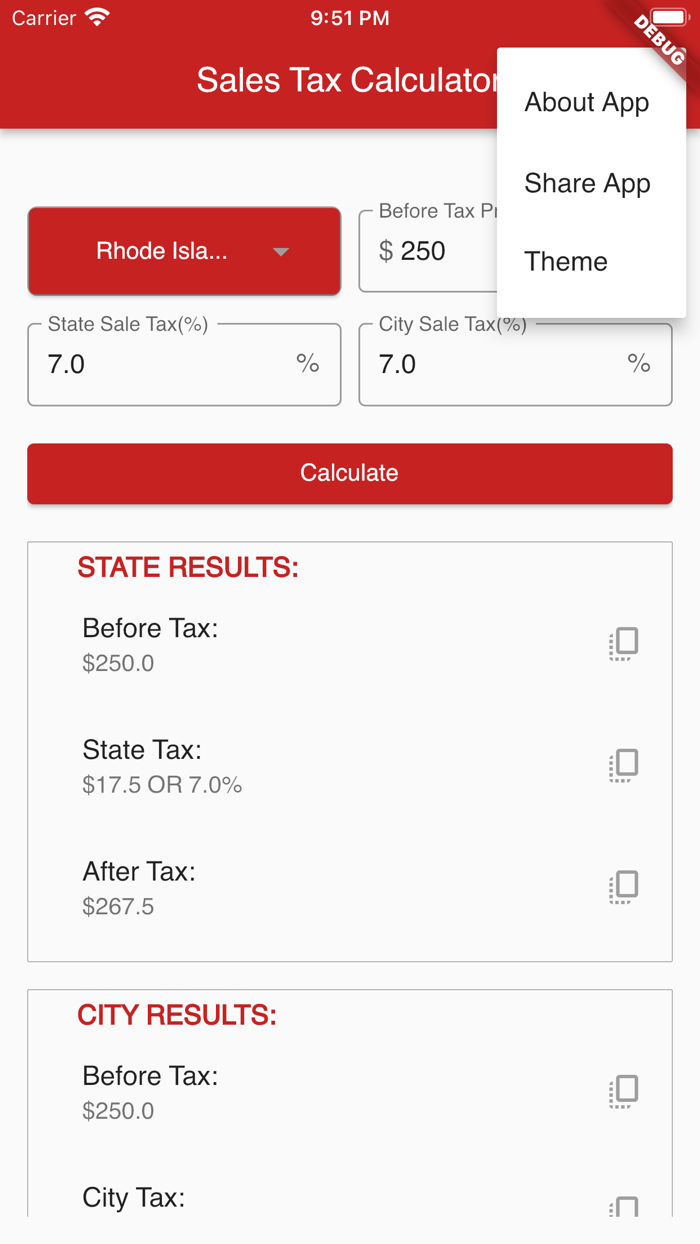
Task: Click the percent symbol on State Sale Tax
Action: (308, 364)
